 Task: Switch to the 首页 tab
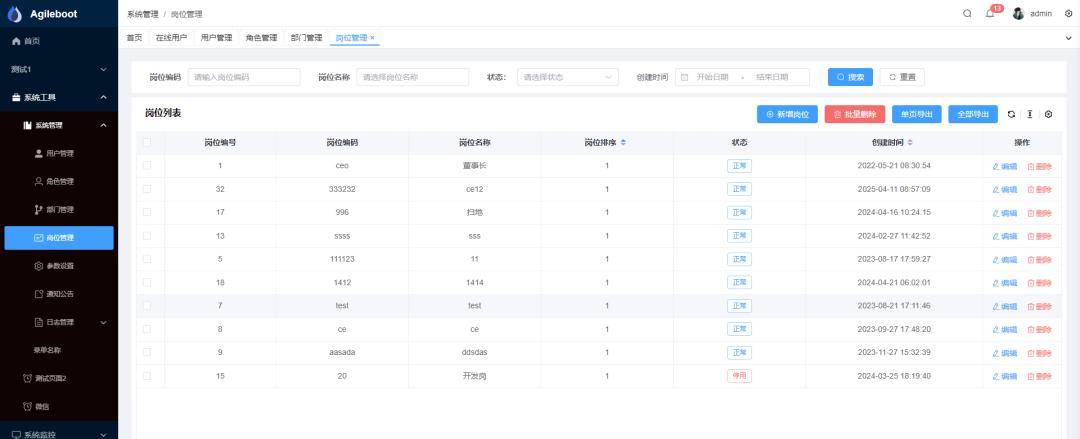pyautogui.click(x=134, y=38)
